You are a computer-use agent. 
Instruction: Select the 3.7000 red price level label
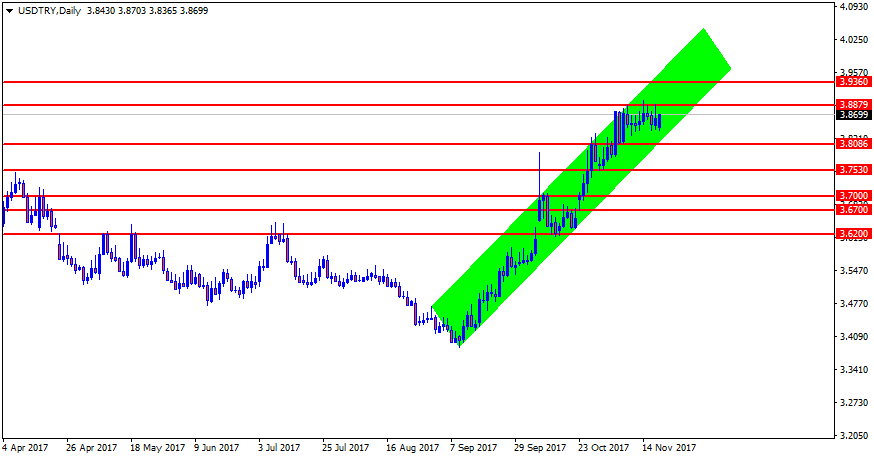pos(853,196)
